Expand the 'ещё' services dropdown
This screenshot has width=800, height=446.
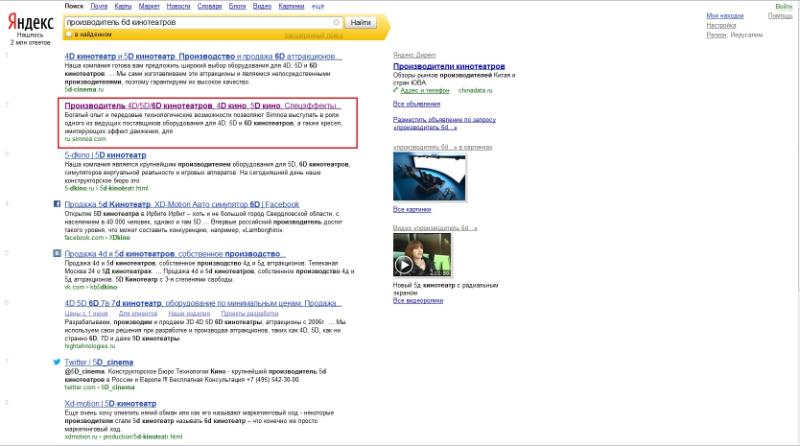[x=318, y=7]
